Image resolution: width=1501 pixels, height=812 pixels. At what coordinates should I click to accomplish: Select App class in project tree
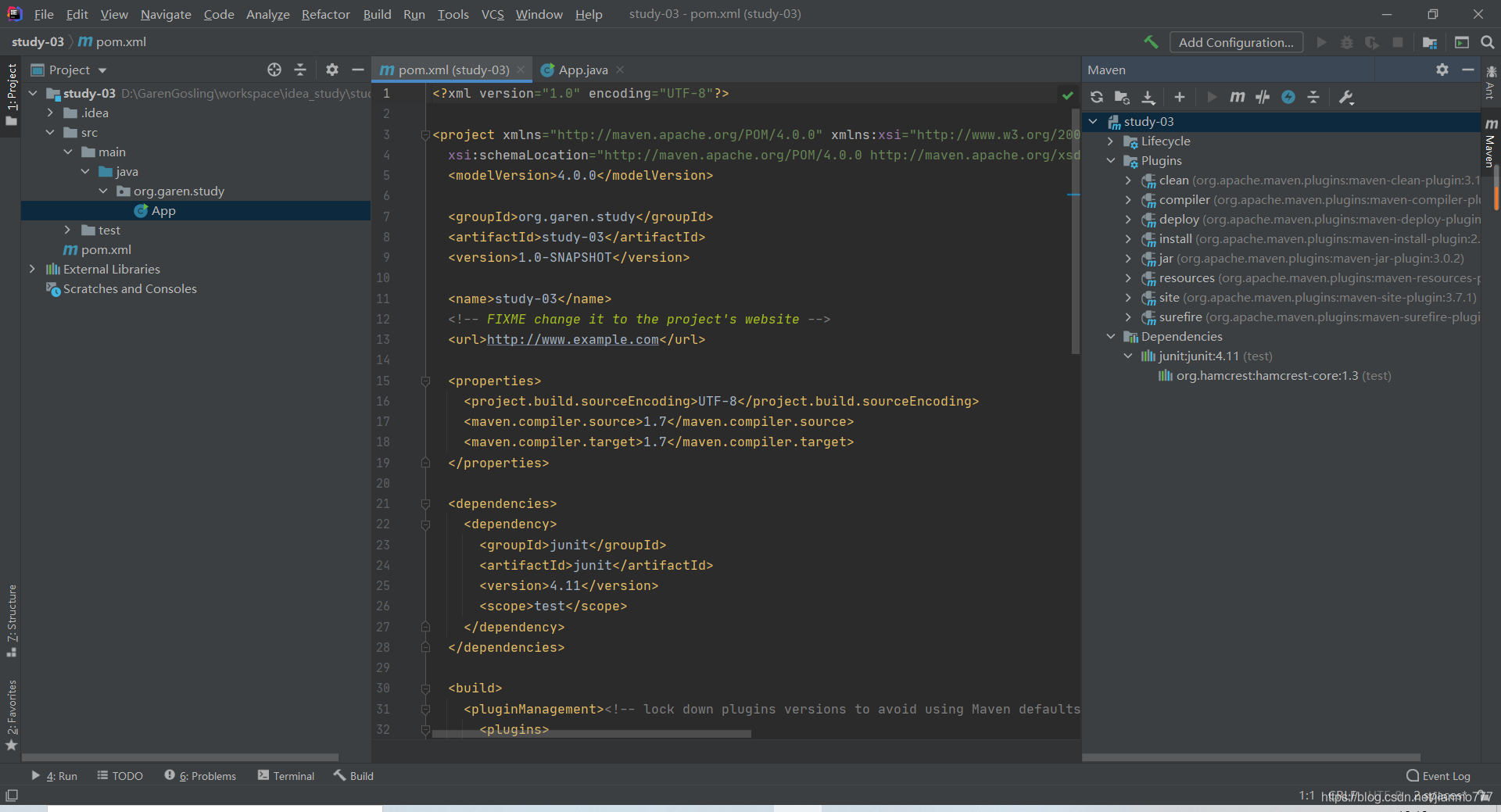tap(163, 210)
